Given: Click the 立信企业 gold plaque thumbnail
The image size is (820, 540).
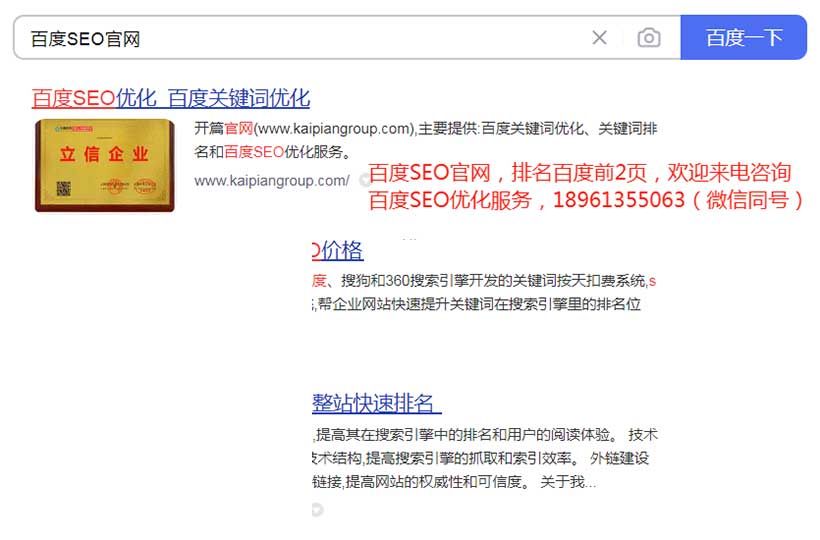Looking at the screenshot, I should point(104,165).
